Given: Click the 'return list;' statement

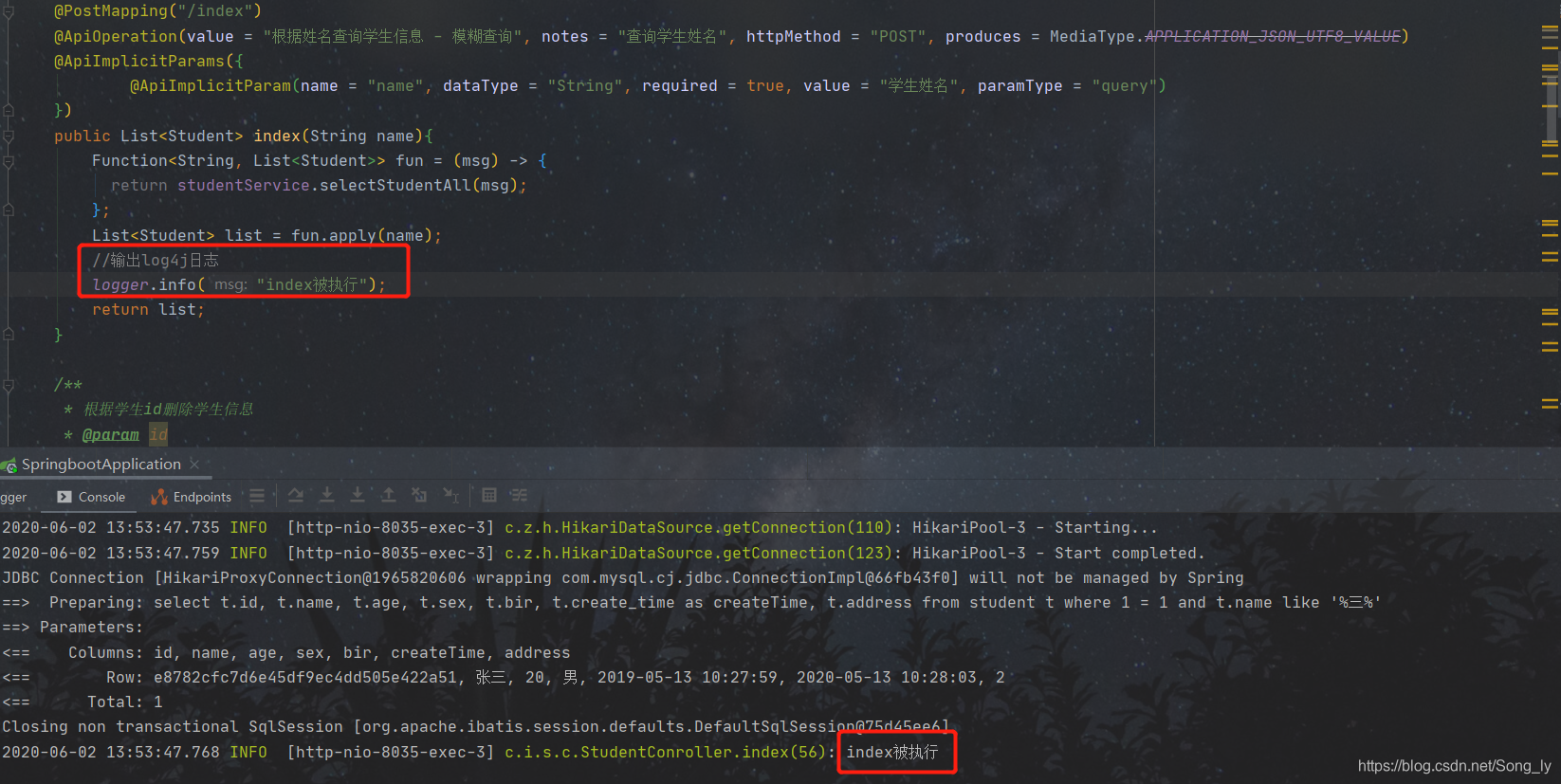Looking at the screenshot, I should pyautogui.click(x=148, y=310).
